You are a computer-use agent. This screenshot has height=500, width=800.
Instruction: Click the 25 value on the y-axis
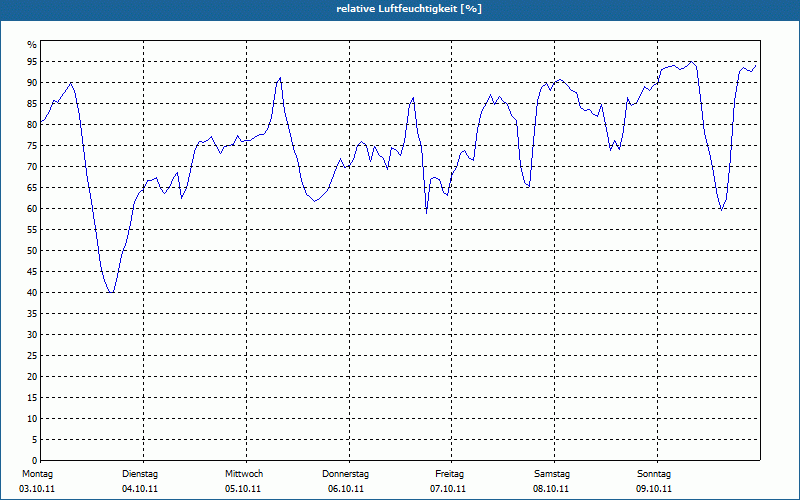click(x=32, y=356)
